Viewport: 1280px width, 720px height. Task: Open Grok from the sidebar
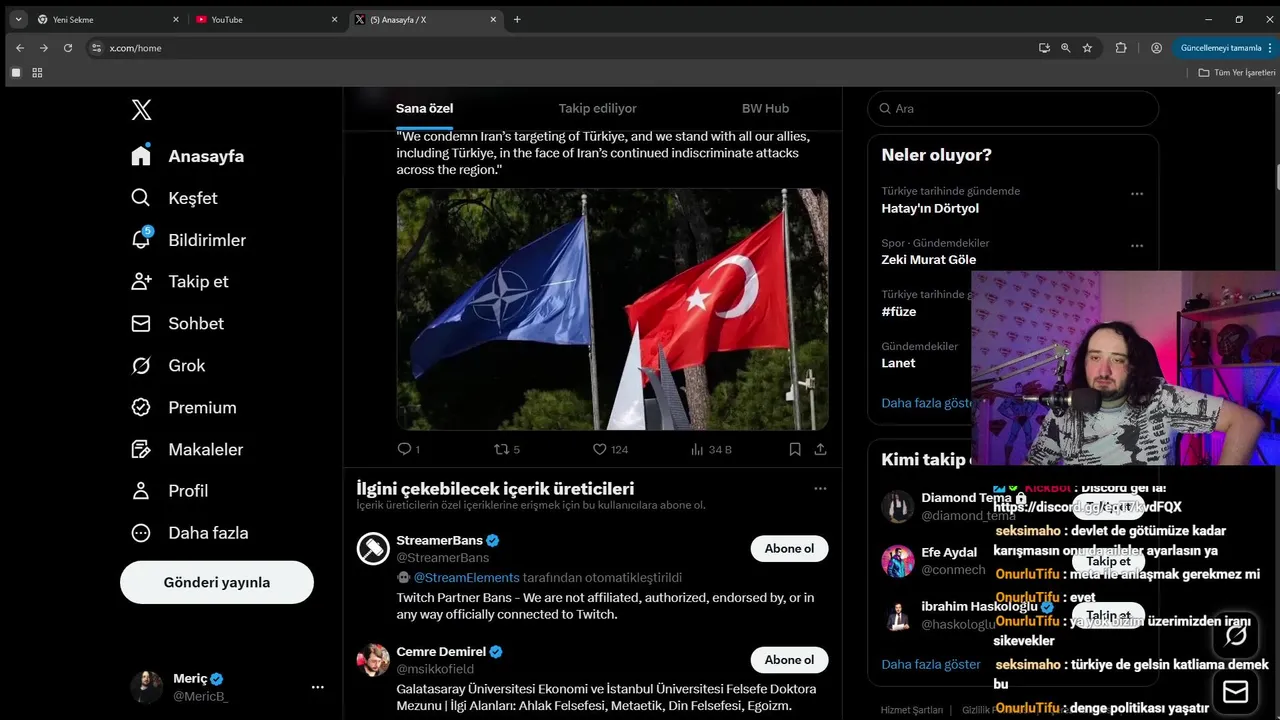168,365
